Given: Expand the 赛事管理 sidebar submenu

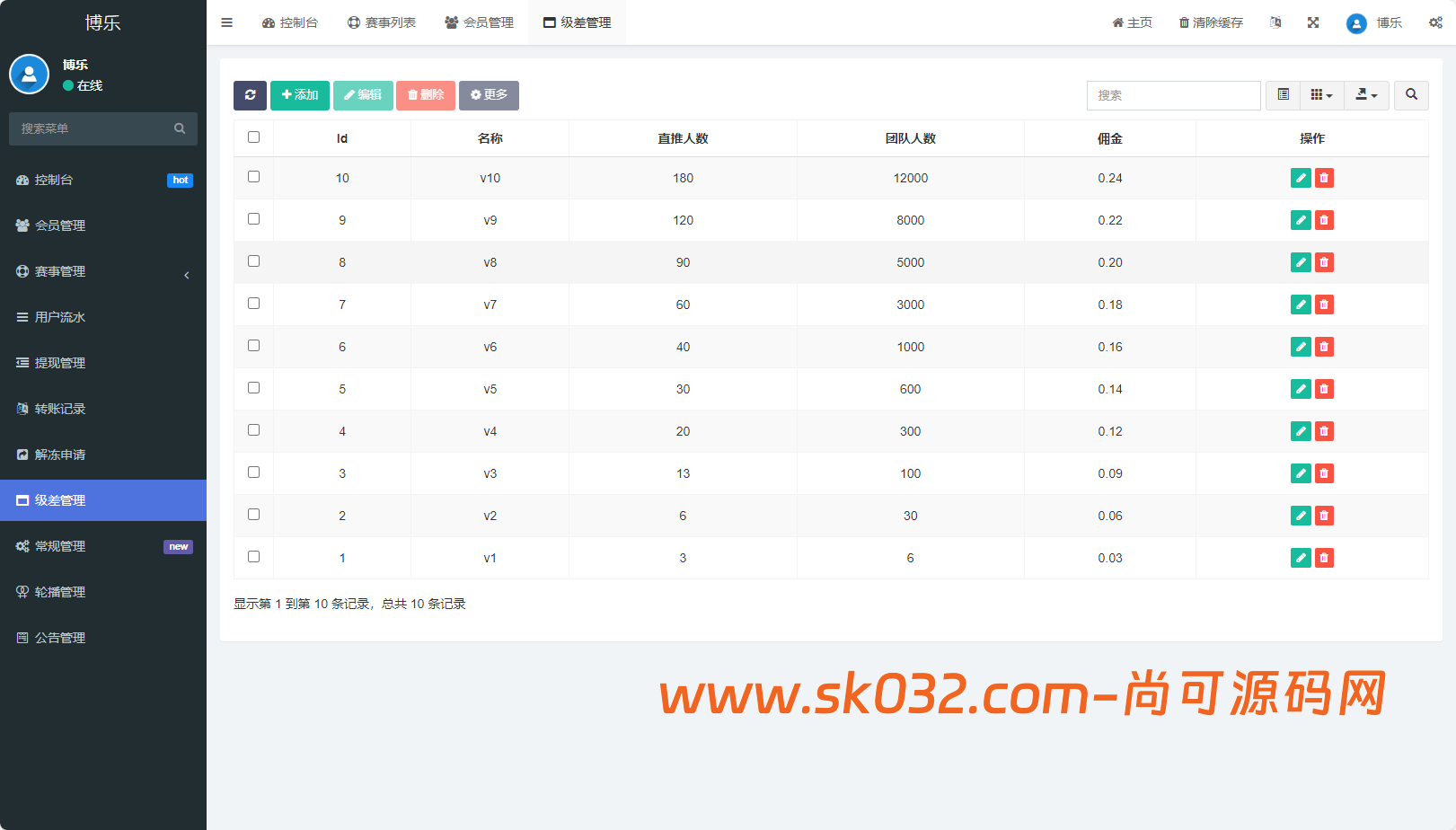Looking at the screenshot, I should (103, 271).
